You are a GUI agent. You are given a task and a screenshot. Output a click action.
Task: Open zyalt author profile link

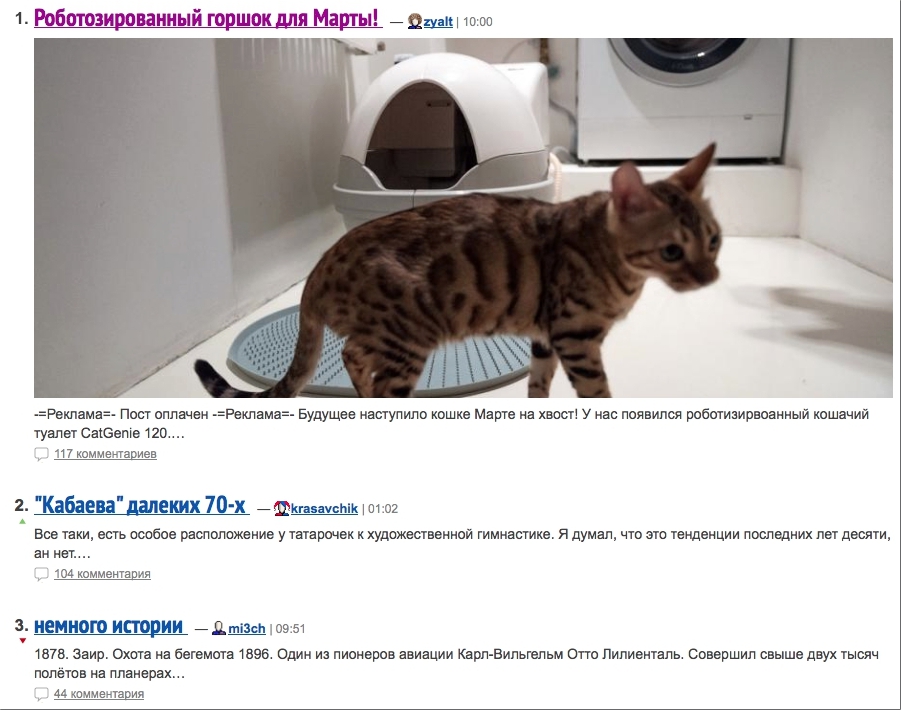[438, 22]
